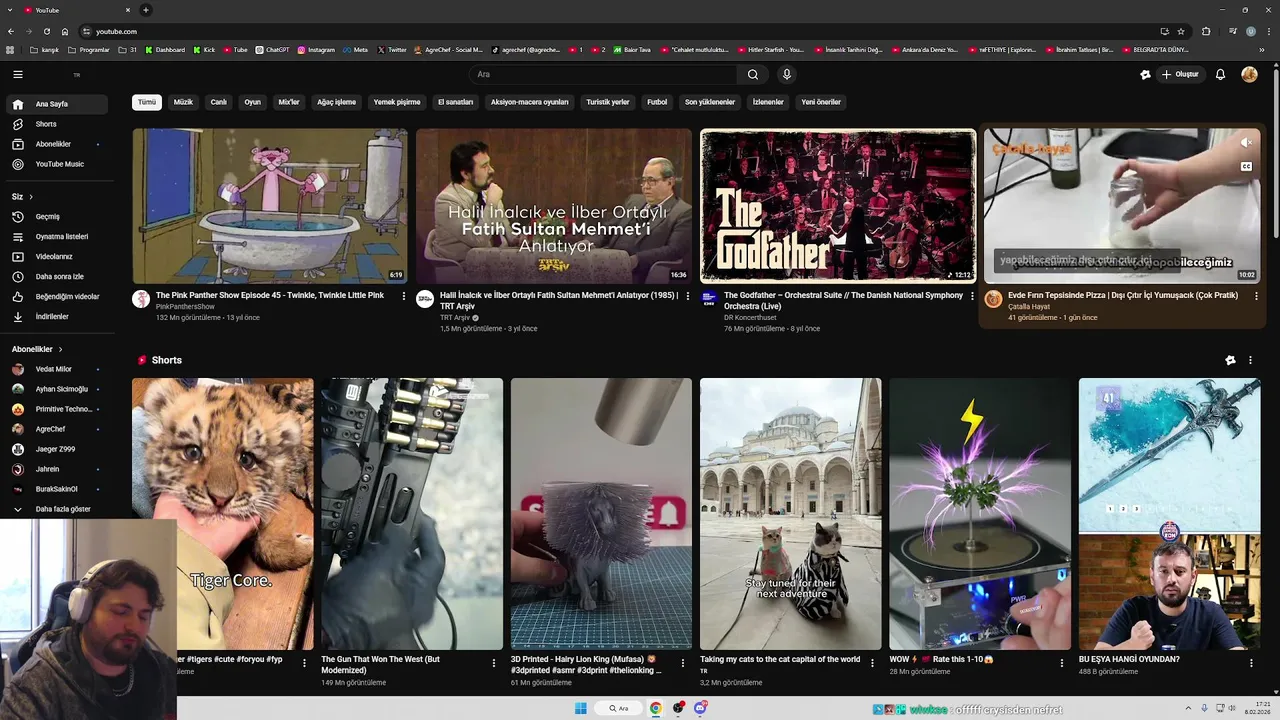Click the Windows Start button
The height and width of the screenshot is (720, 1280).
coord(580,708)
